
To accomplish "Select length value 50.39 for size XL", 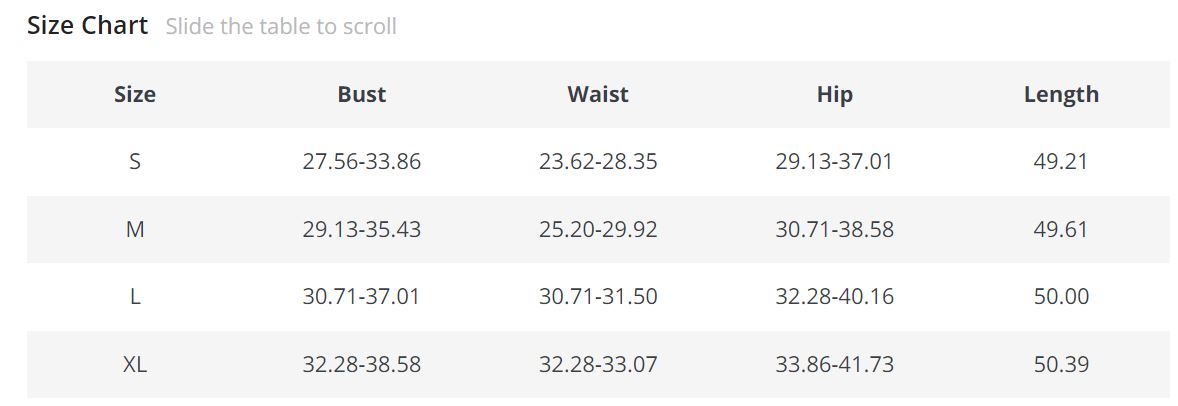I will click(x=1061, y=364).
